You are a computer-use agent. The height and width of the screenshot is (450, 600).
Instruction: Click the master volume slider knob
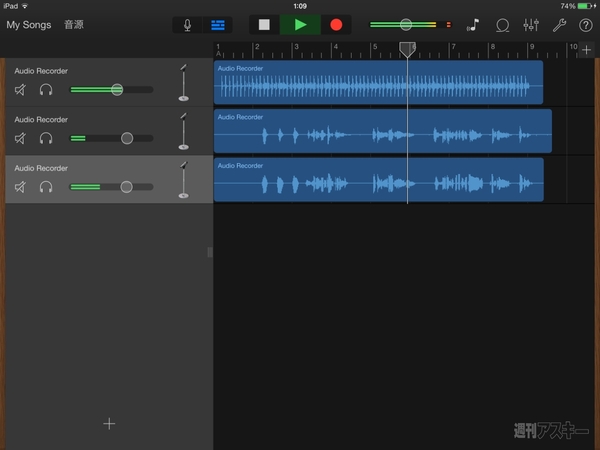coord(405,24)
